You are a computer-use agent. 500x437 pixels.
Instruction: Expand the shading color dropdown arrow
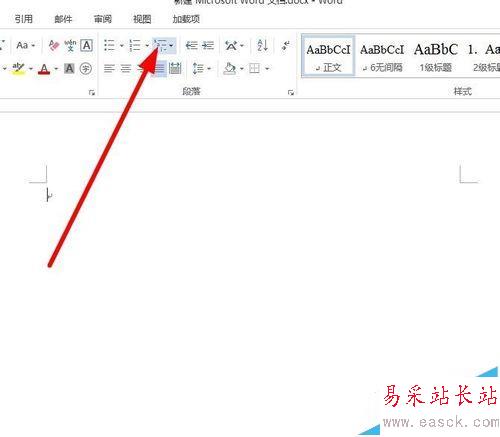242,69
